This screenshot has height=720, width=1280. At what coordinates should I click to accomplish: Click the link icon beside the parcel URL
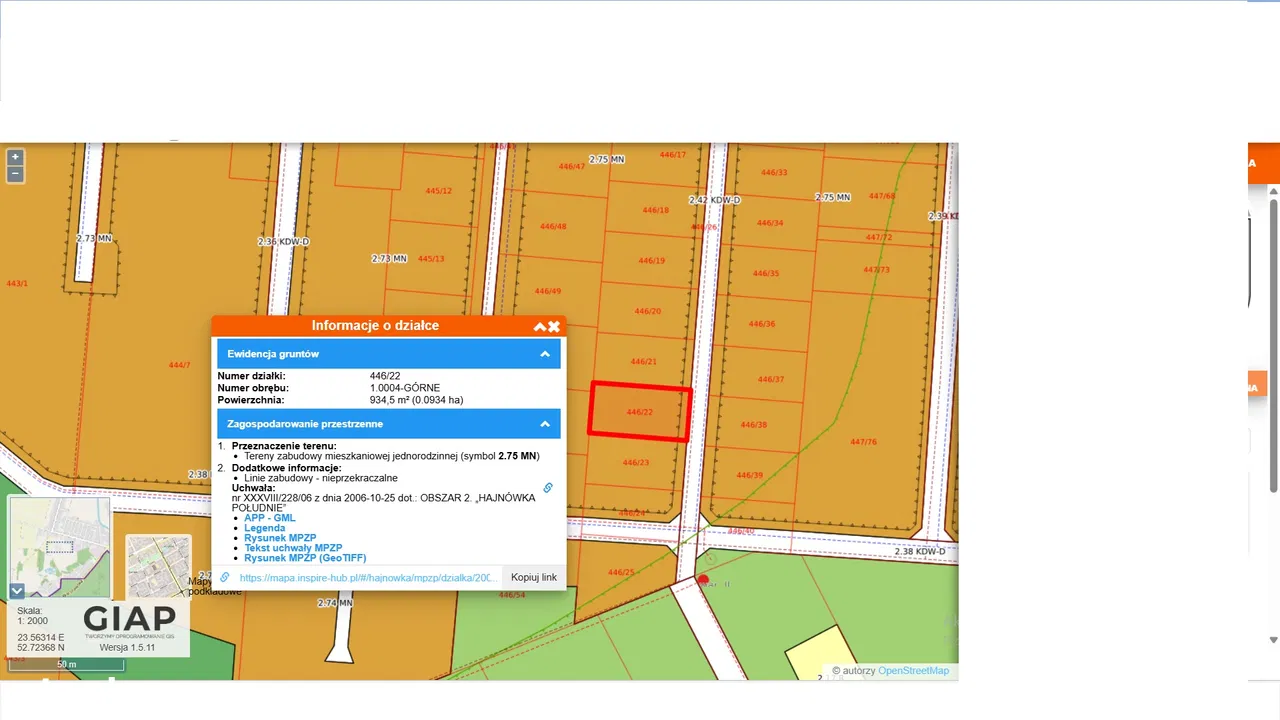click(225, 577)
